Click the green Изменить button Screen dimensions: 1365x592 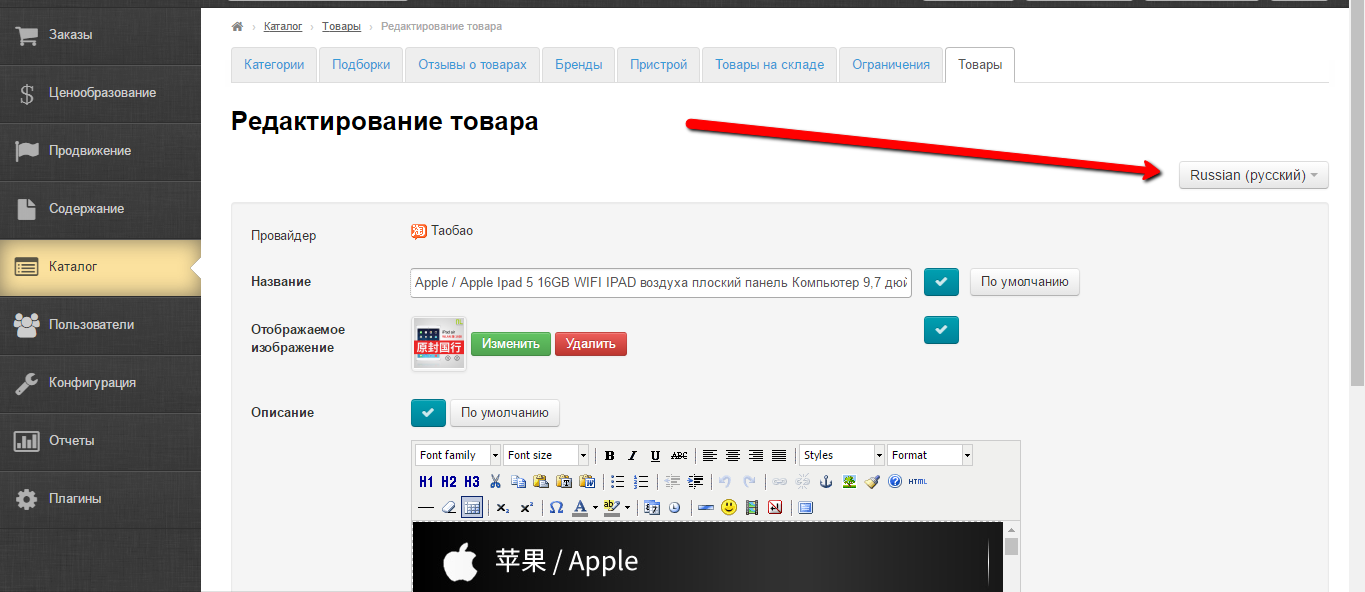coord(511,344)
